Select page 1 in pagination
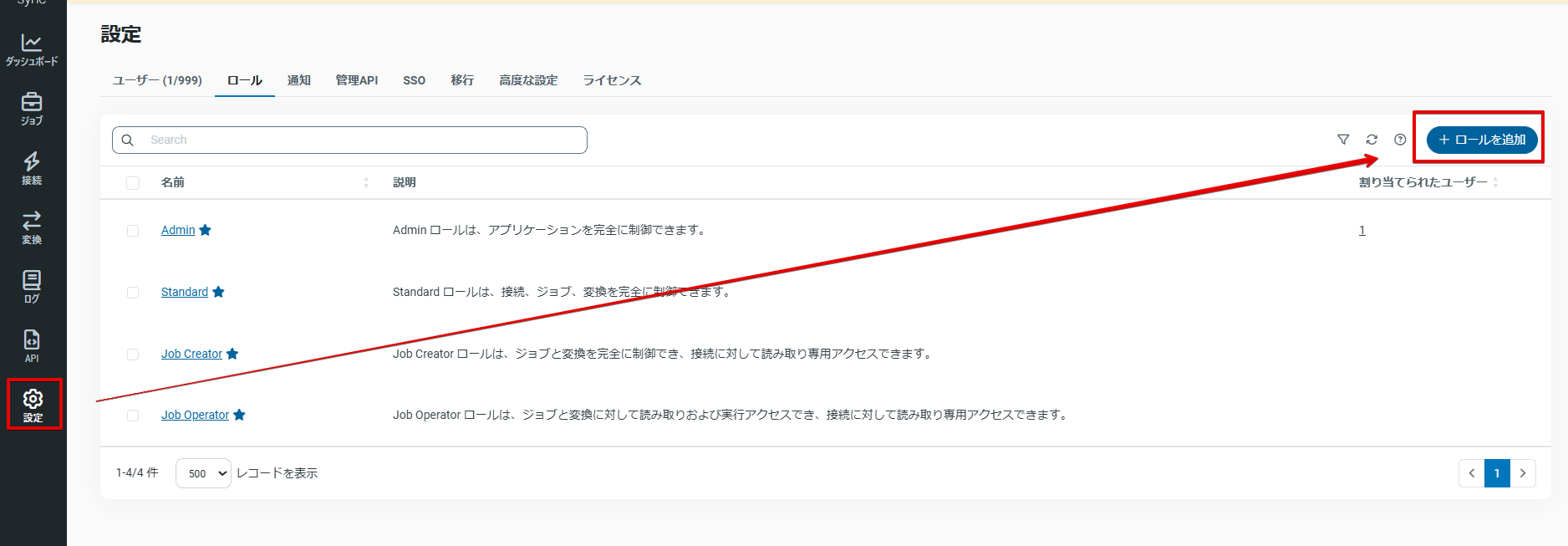The width and height of the screenshot is (1568, 546). 1497,473
